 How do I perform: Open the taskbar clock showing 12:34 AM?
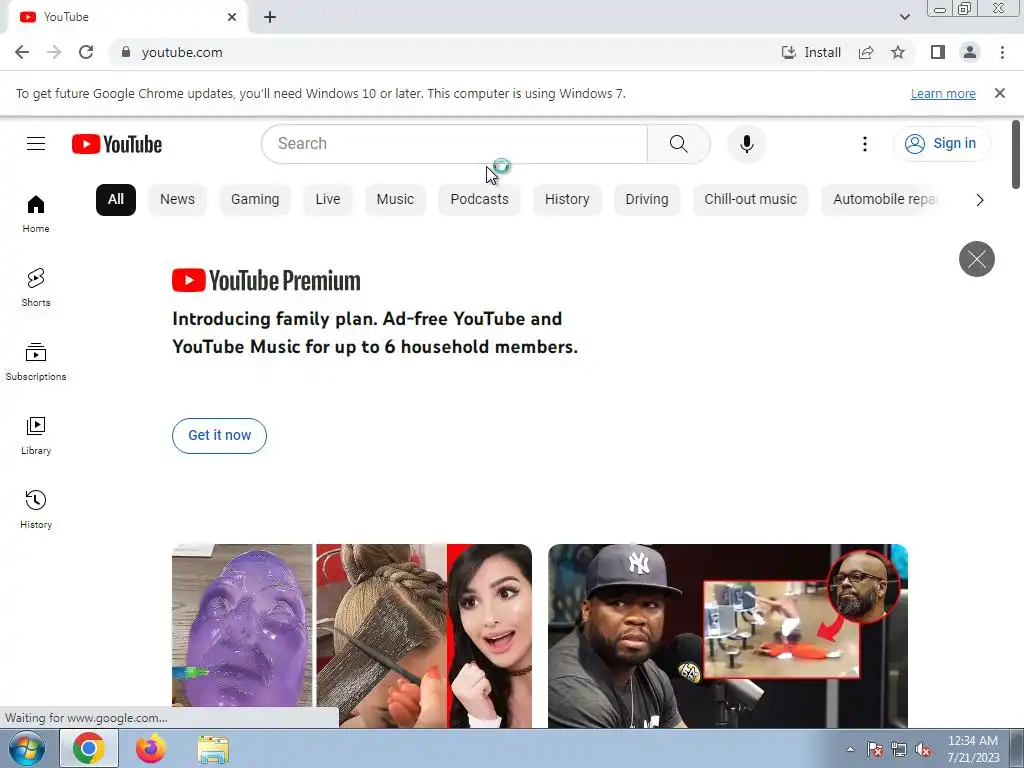coord(973,749)
